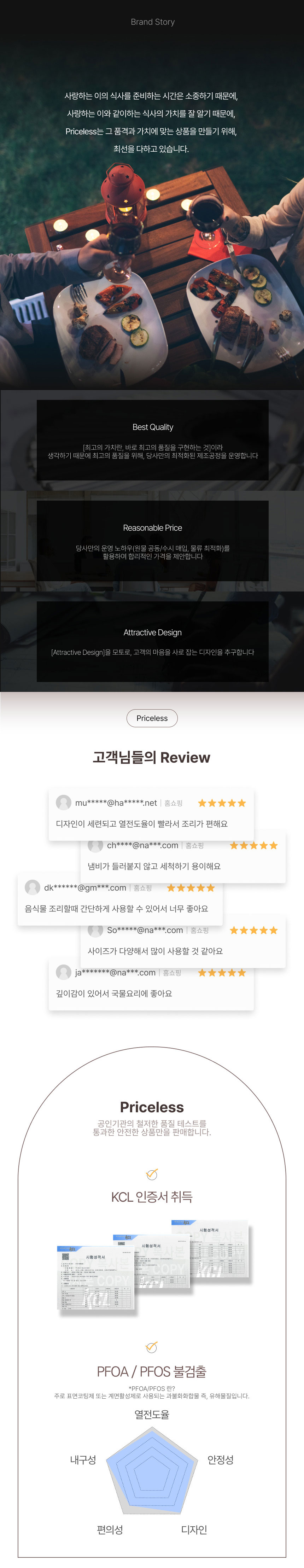Click the star rating on dk****** review
The image size is (304, 1568).
[x=191, y=887]
